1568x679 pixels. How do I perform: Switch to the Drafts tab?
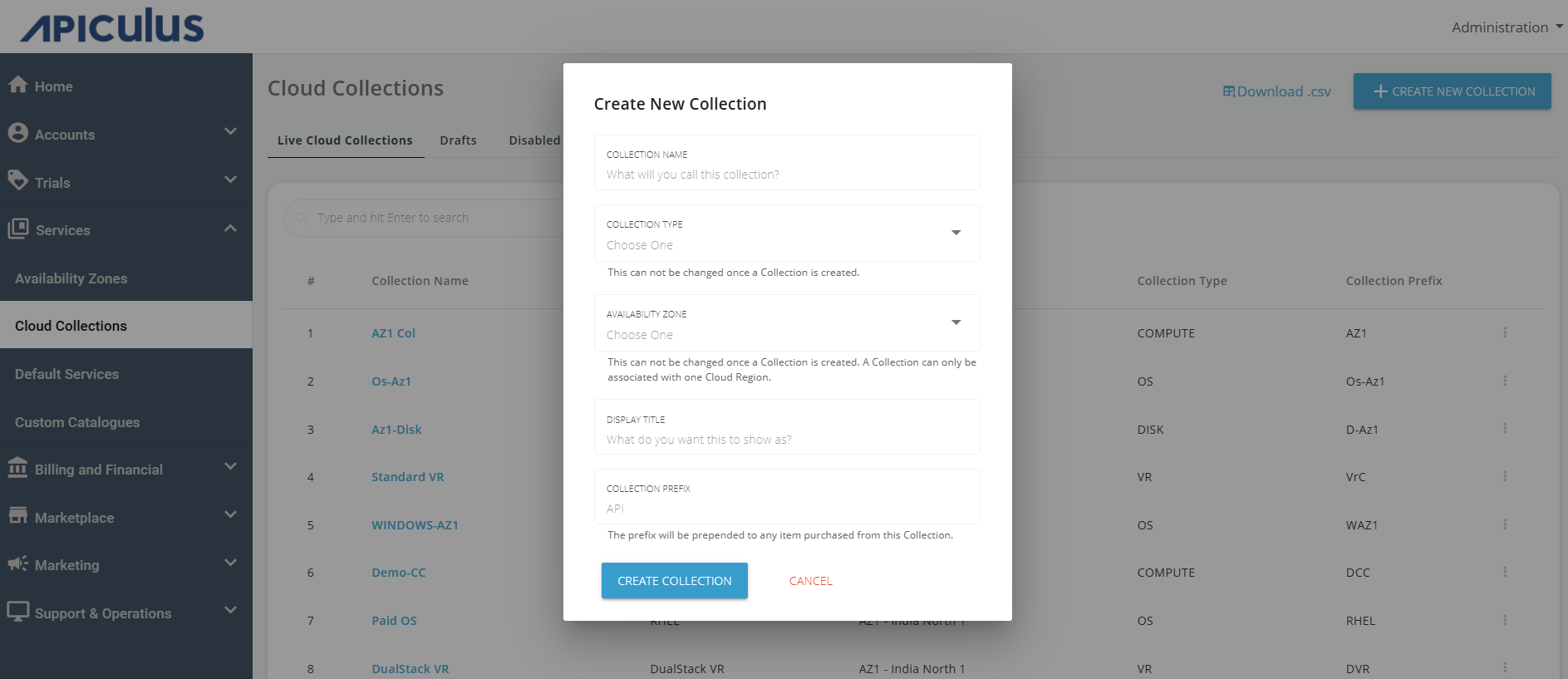(x=458, y=140)
